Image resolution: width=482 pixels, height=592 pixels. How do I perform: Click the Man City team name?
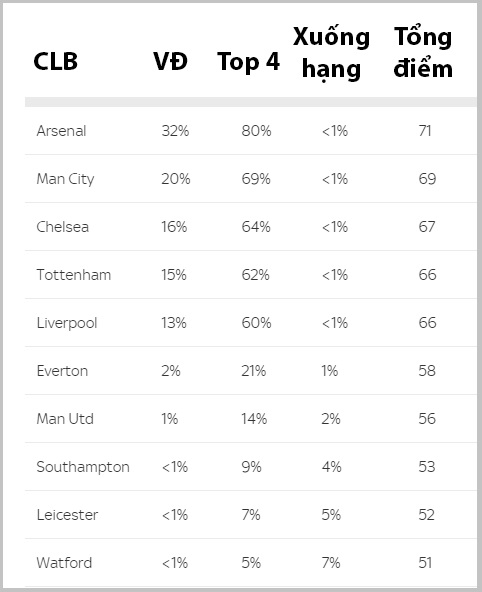click(x=65, y=179)
